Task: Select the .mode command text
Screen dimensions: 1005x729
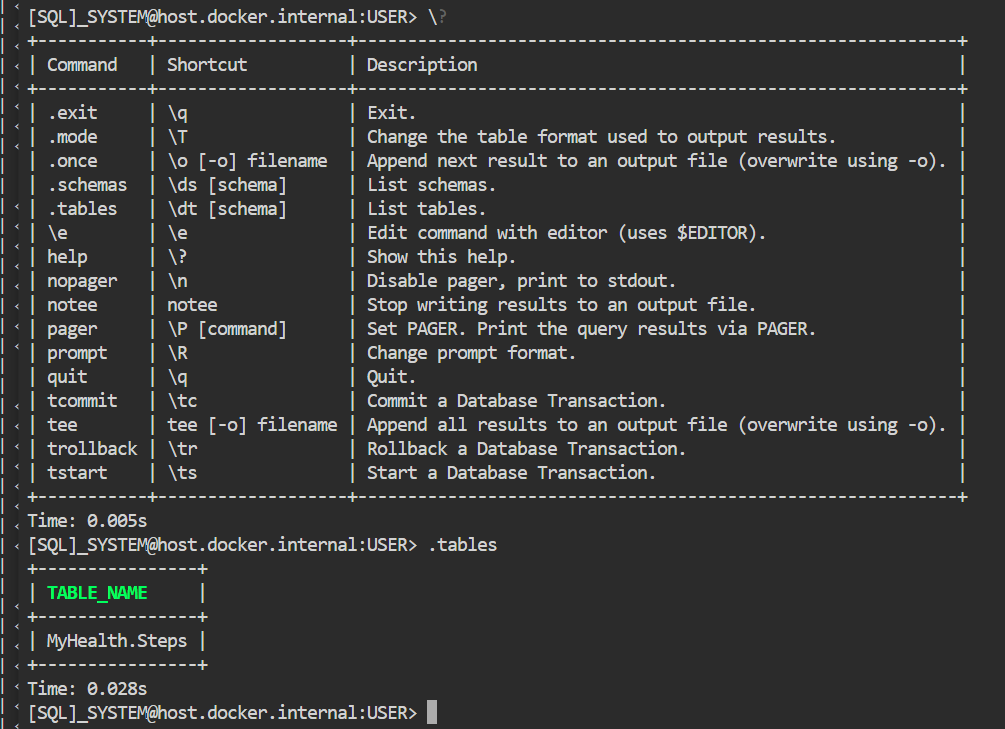Action: (x=72, y=136)
